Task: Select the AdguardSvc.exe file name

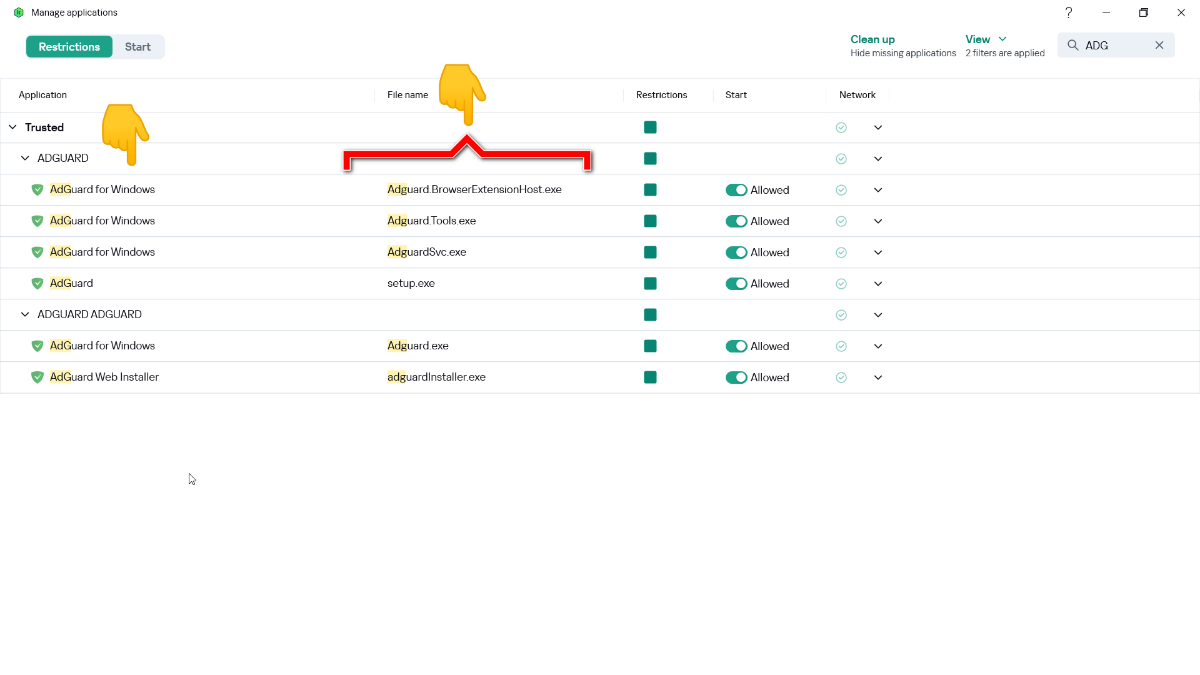Action: click(x=427, y=252)
